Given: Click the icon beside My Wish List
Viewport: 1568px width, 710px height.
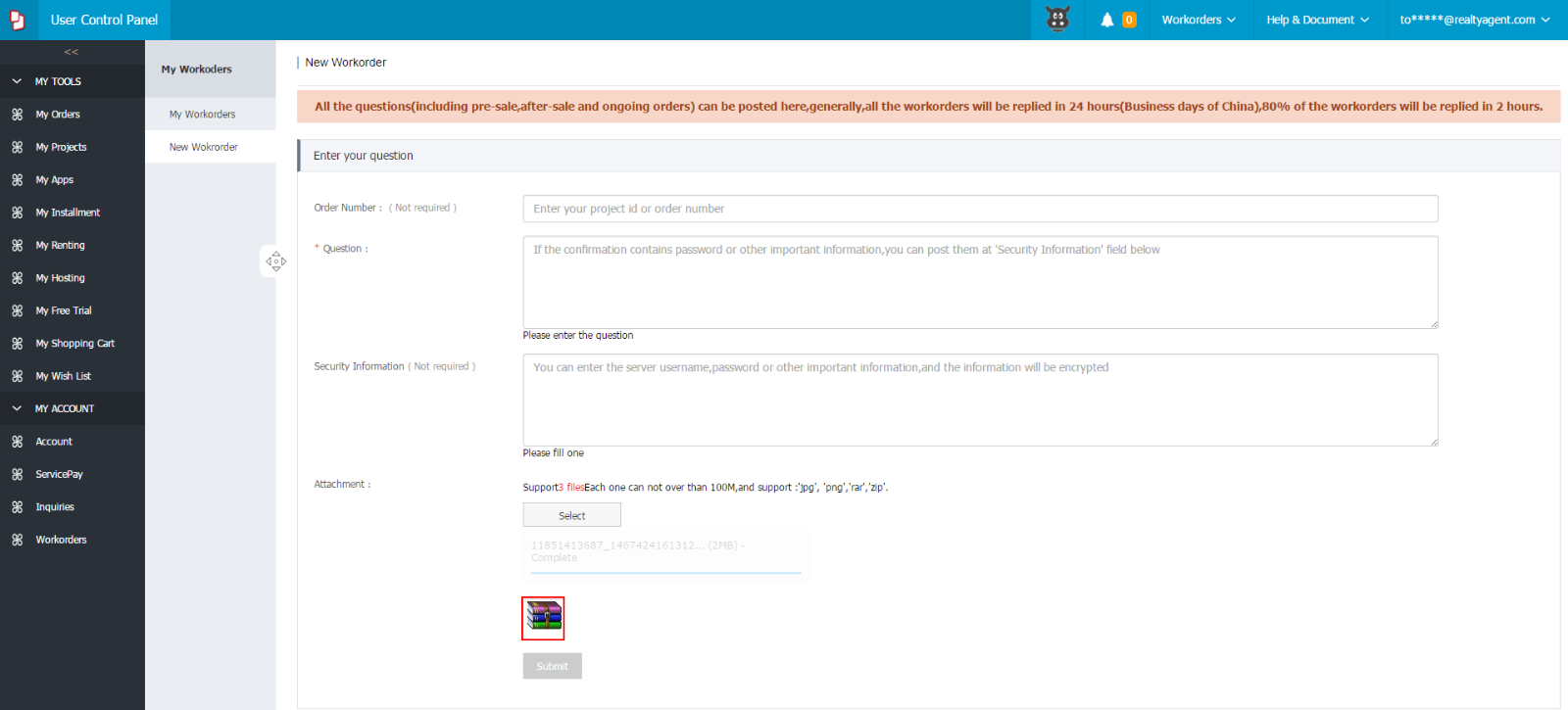Looking at the screenshot, I should pos(18,376).
